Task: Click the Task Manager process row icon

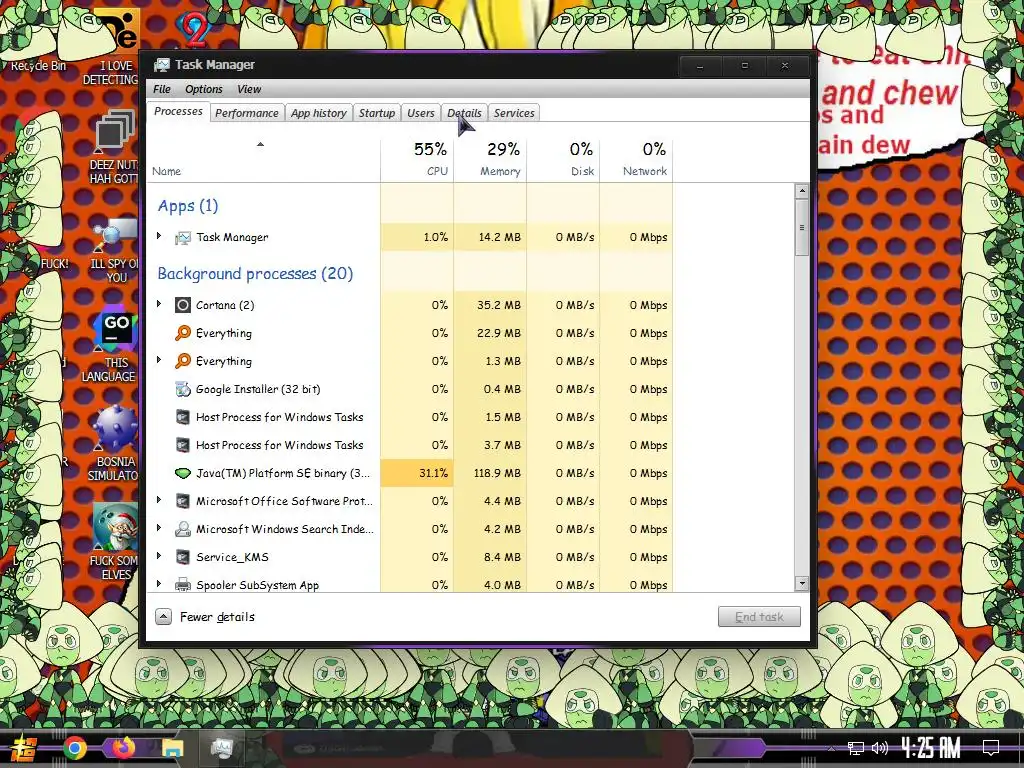Action: tap(183, 238)
